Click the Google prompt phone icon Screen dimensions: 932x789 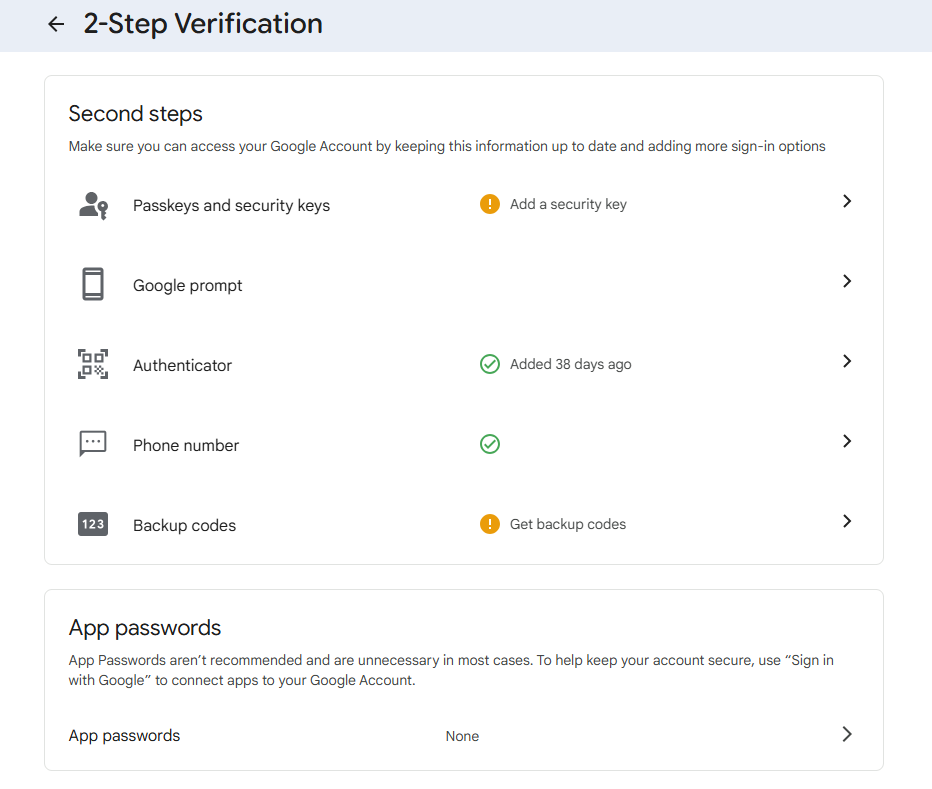[x=93, y=285]
